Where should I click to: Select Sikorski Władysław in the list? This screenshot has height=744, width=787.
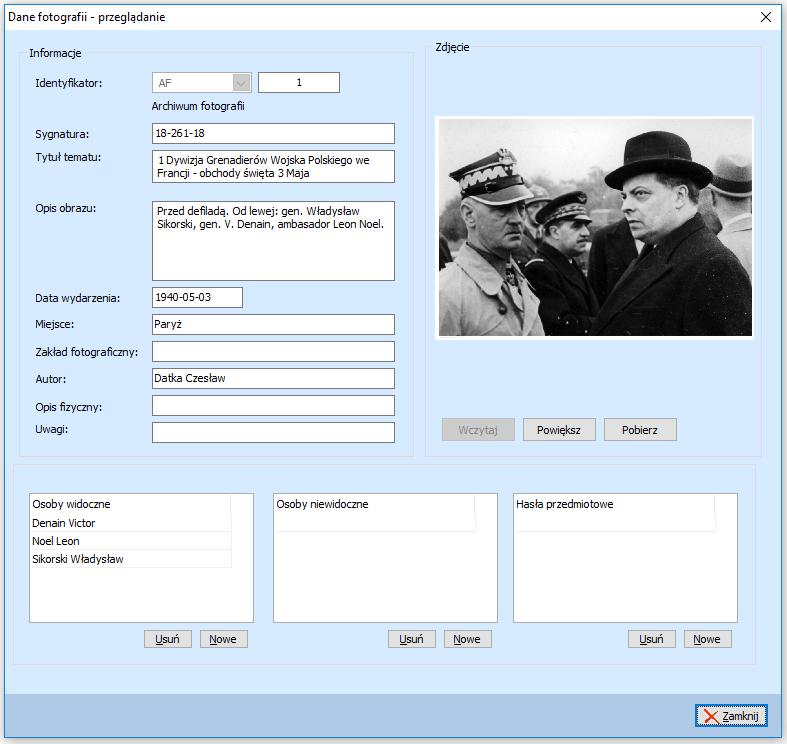tap(131, 559)
